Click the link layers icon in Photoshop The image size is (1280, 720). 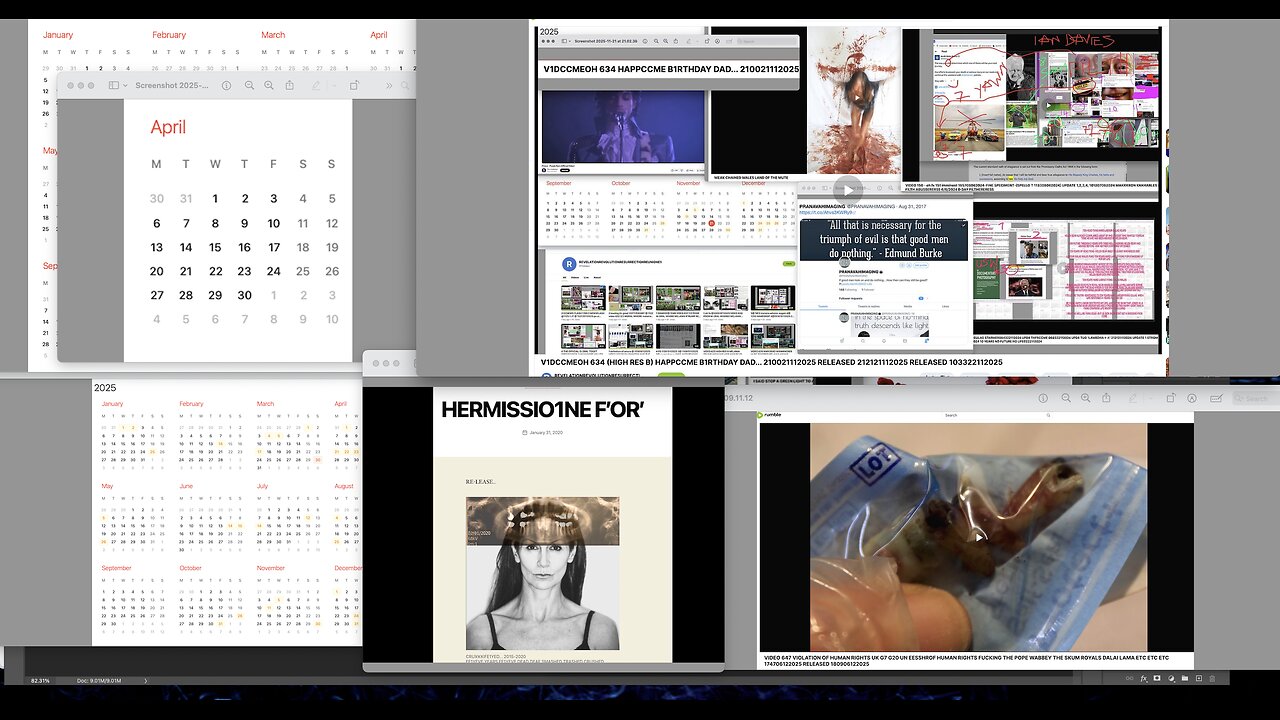(x=1128, y=678)
